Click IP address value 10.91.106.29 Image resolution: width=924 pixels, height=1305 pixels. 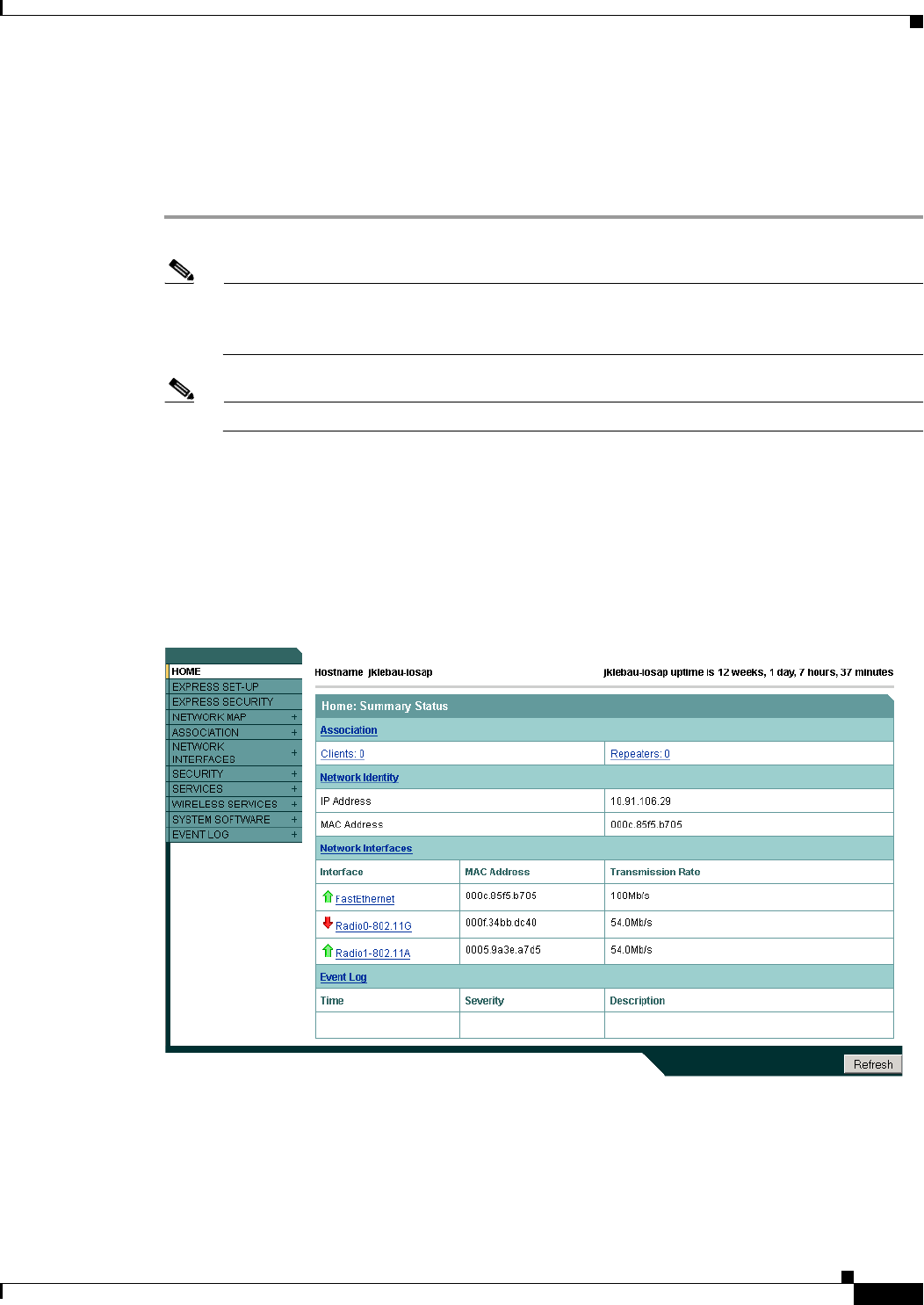point(641,801)
